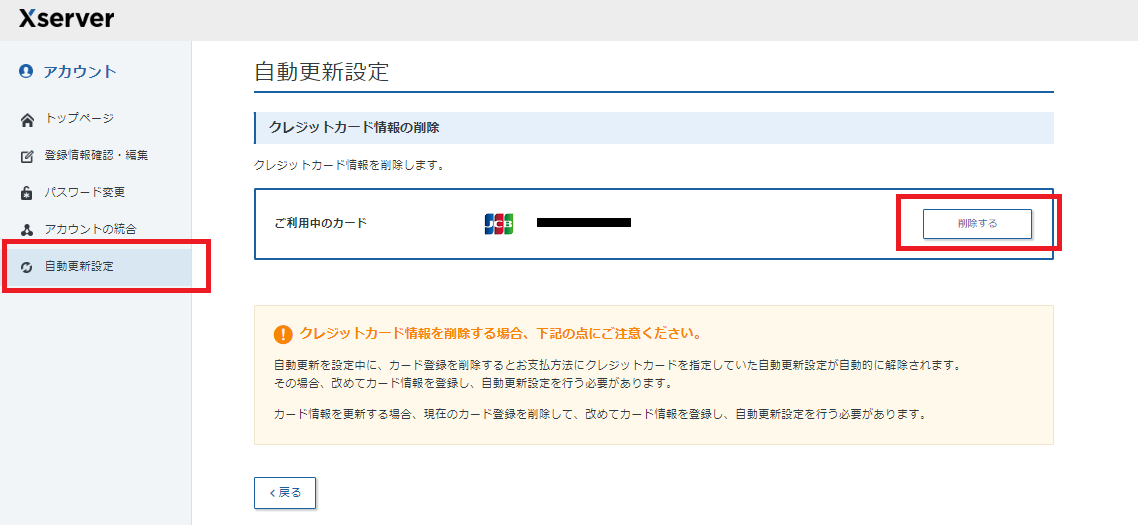Image resolution: width=1138 pixels, height=525 pixels.
Task: Click the pencil edit icon in sidebar
Action: pos(27,156)
